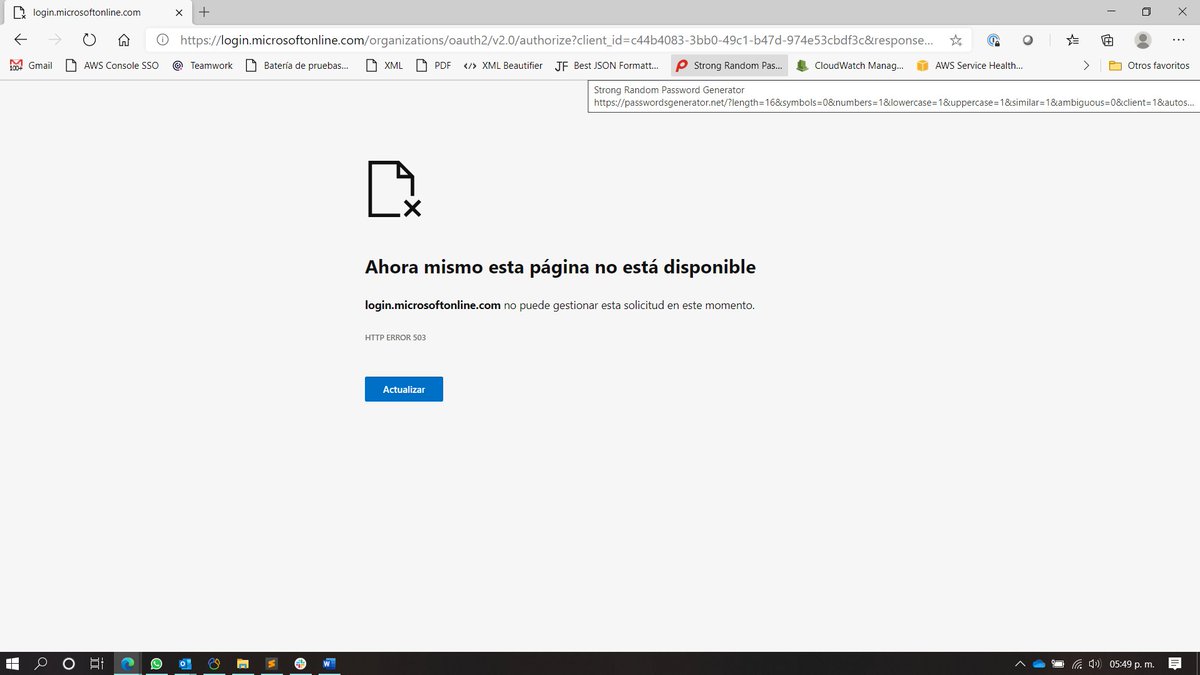Image resolution: width=1200 pixels, height=675 pixels.
Task: Expand hidden icons in the system tray
Action: pos(1019,663)
